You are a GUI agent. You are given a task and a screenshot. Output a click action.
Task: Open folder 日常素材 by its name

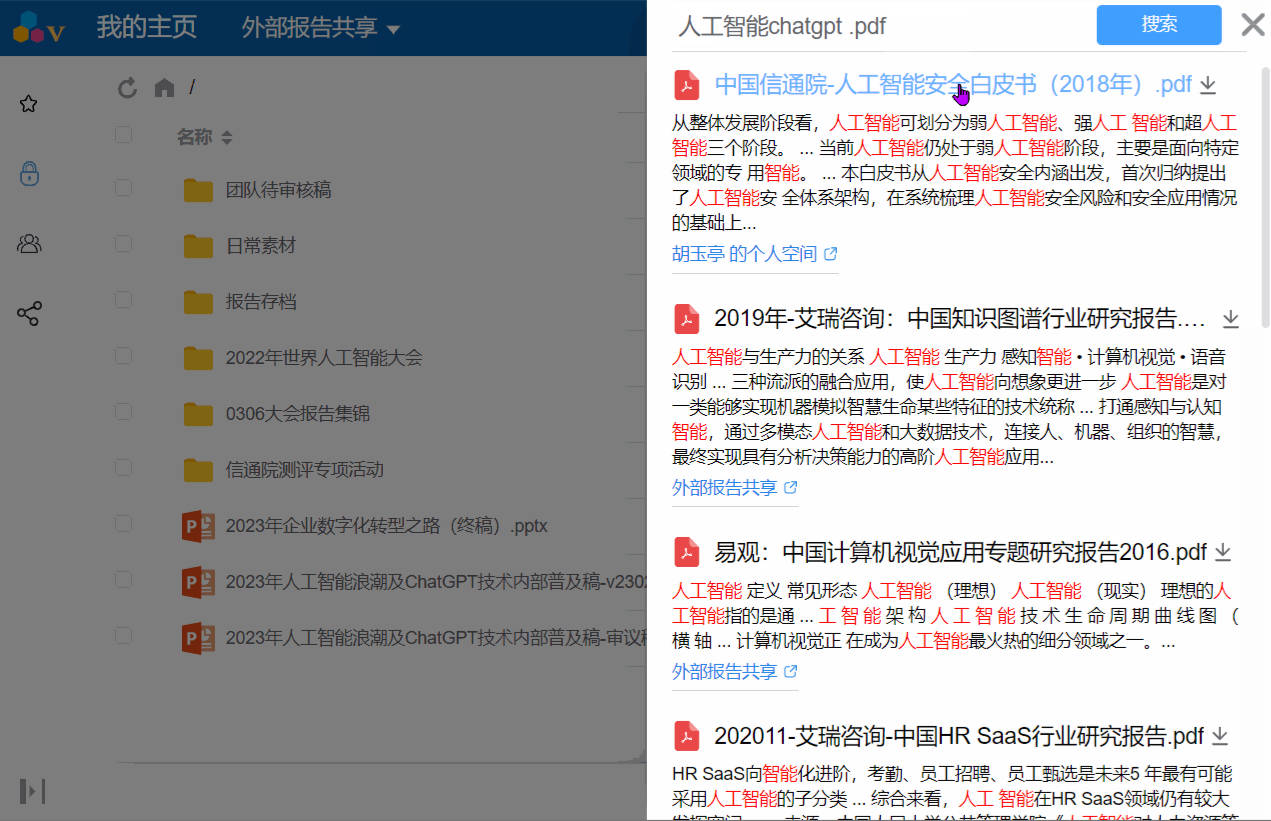pos(261,246)
